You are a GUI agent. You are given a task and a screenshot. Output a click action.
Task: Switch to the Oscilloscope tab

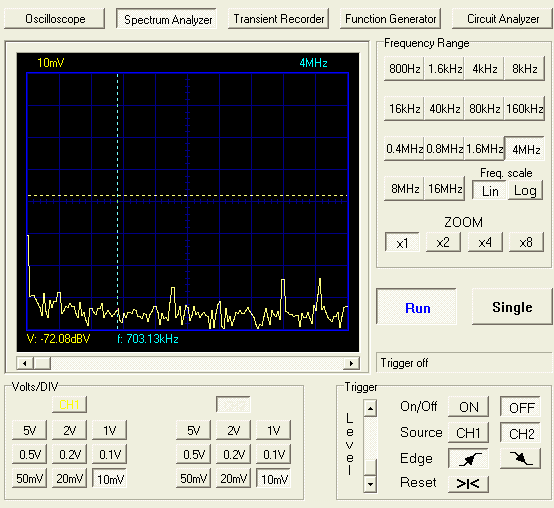(55, 19)
